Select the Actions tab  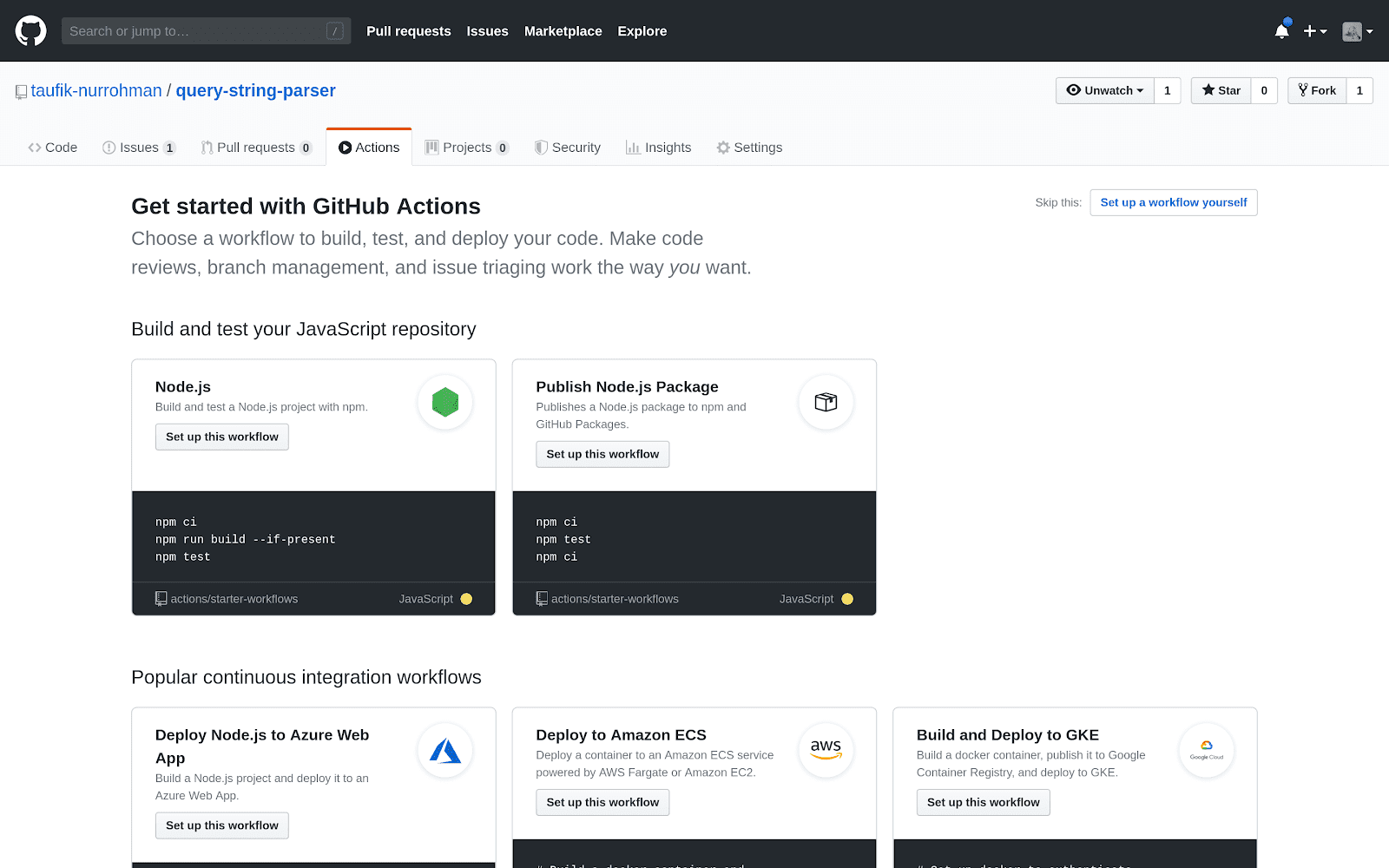(x=369, y=148)
